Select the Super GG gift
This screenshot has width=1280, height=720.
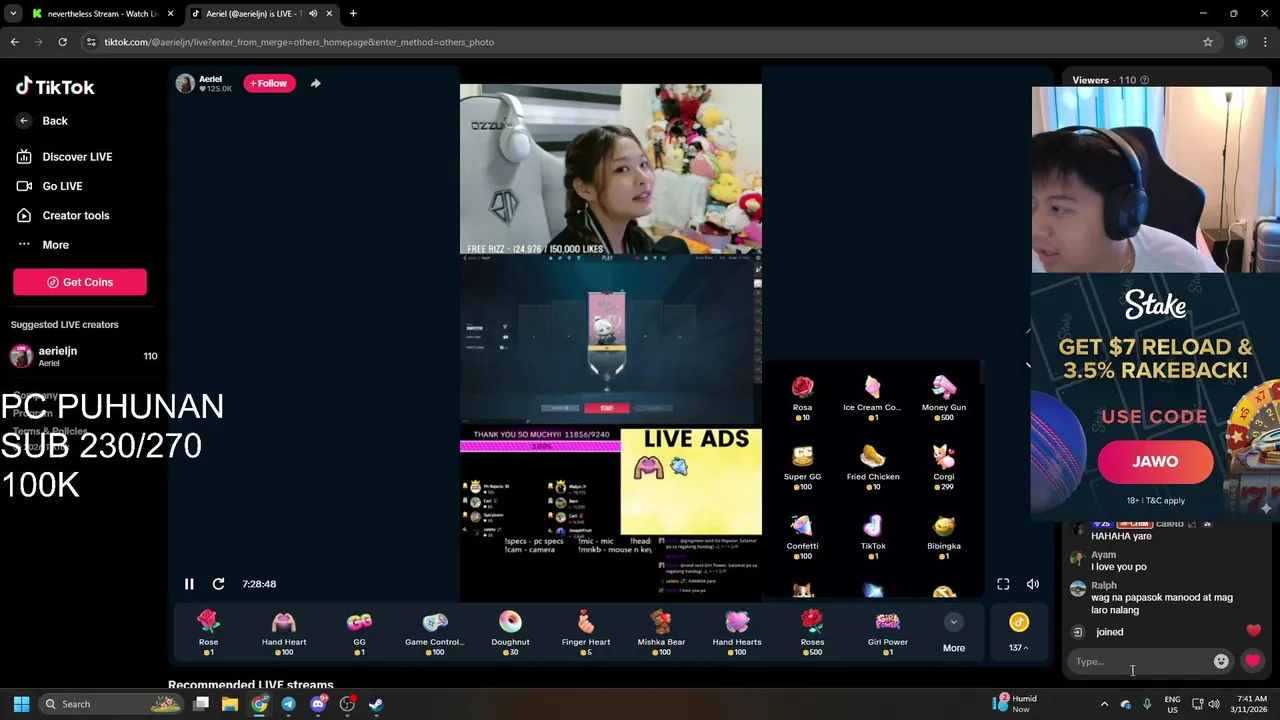pyautogui.click(x=802, y=468)
